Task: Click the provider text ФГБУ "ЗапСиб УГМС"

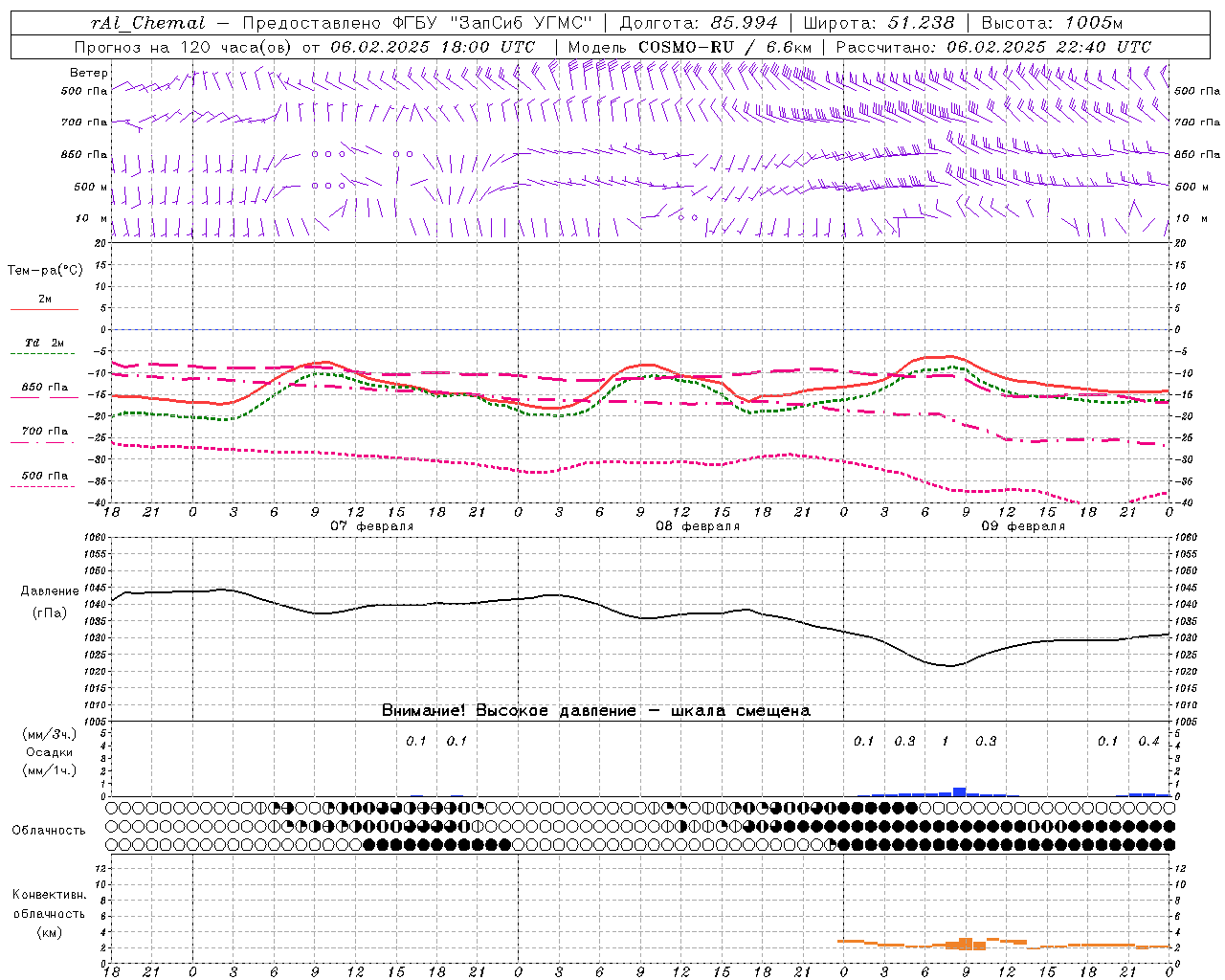Action: pyautogui.click(x=492, y=23)
